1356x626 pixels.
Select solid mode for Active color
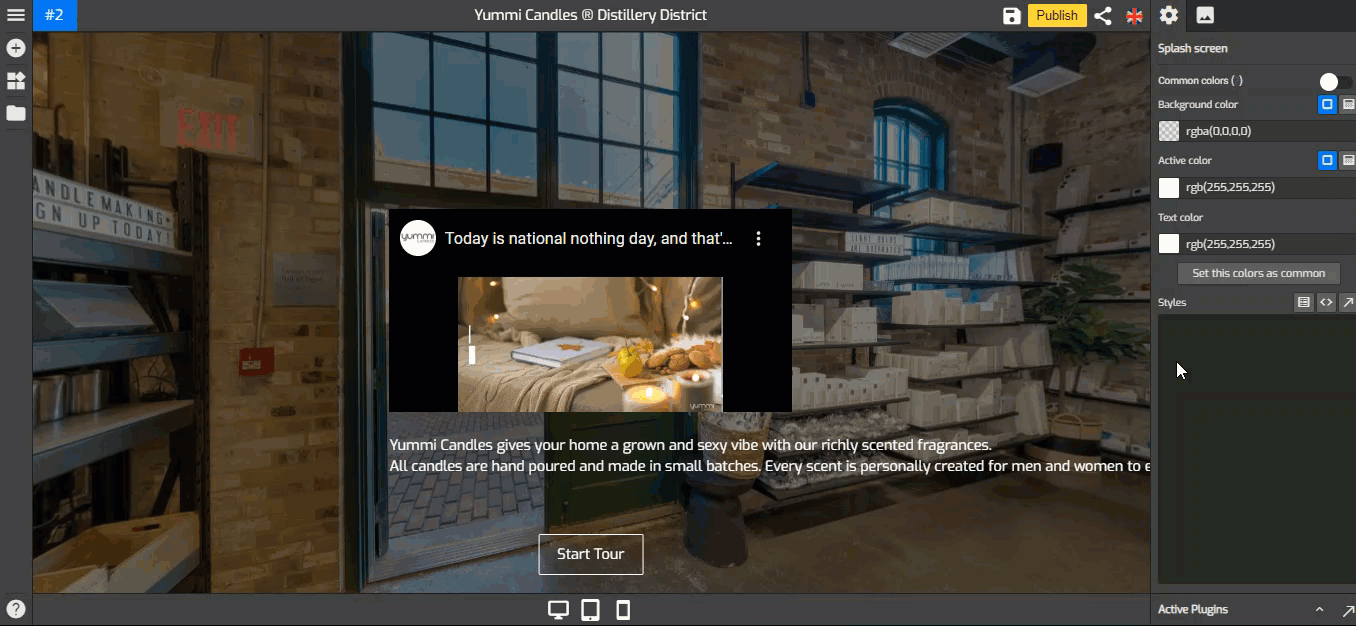1326,160
